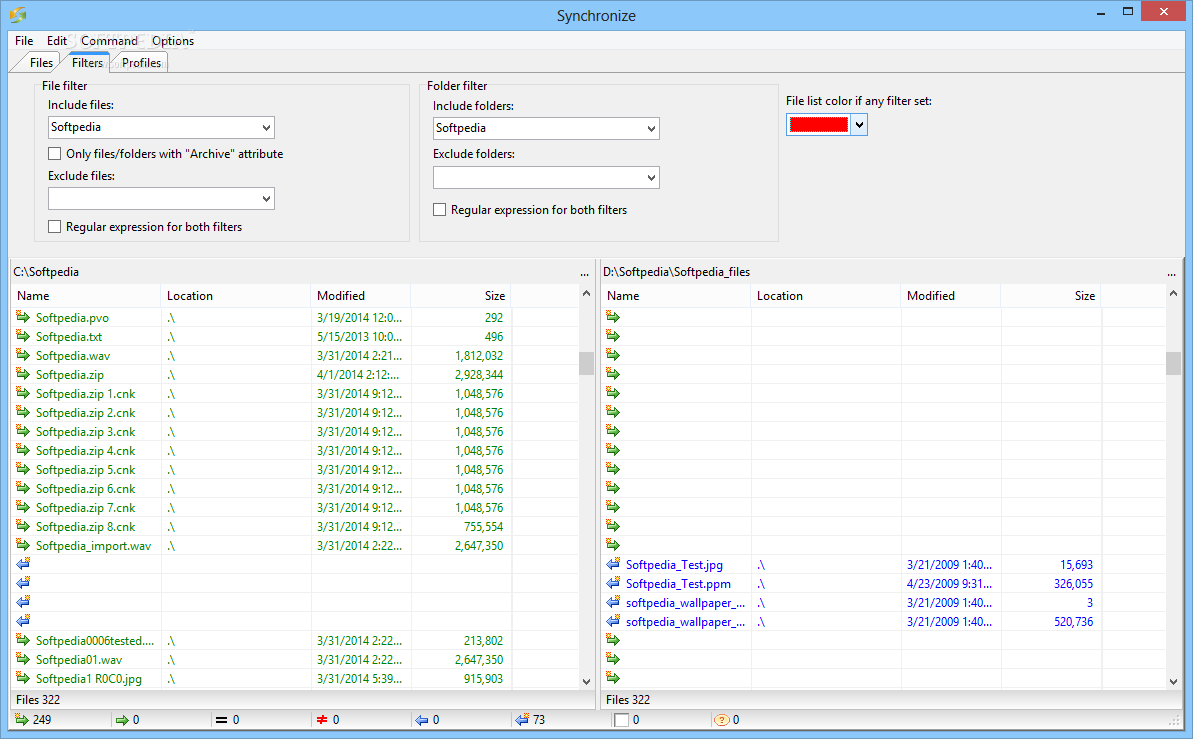Click the left file list scroll up arrow
The image size is (1193, 739).
pyautogui.click(x=586, y=293)
